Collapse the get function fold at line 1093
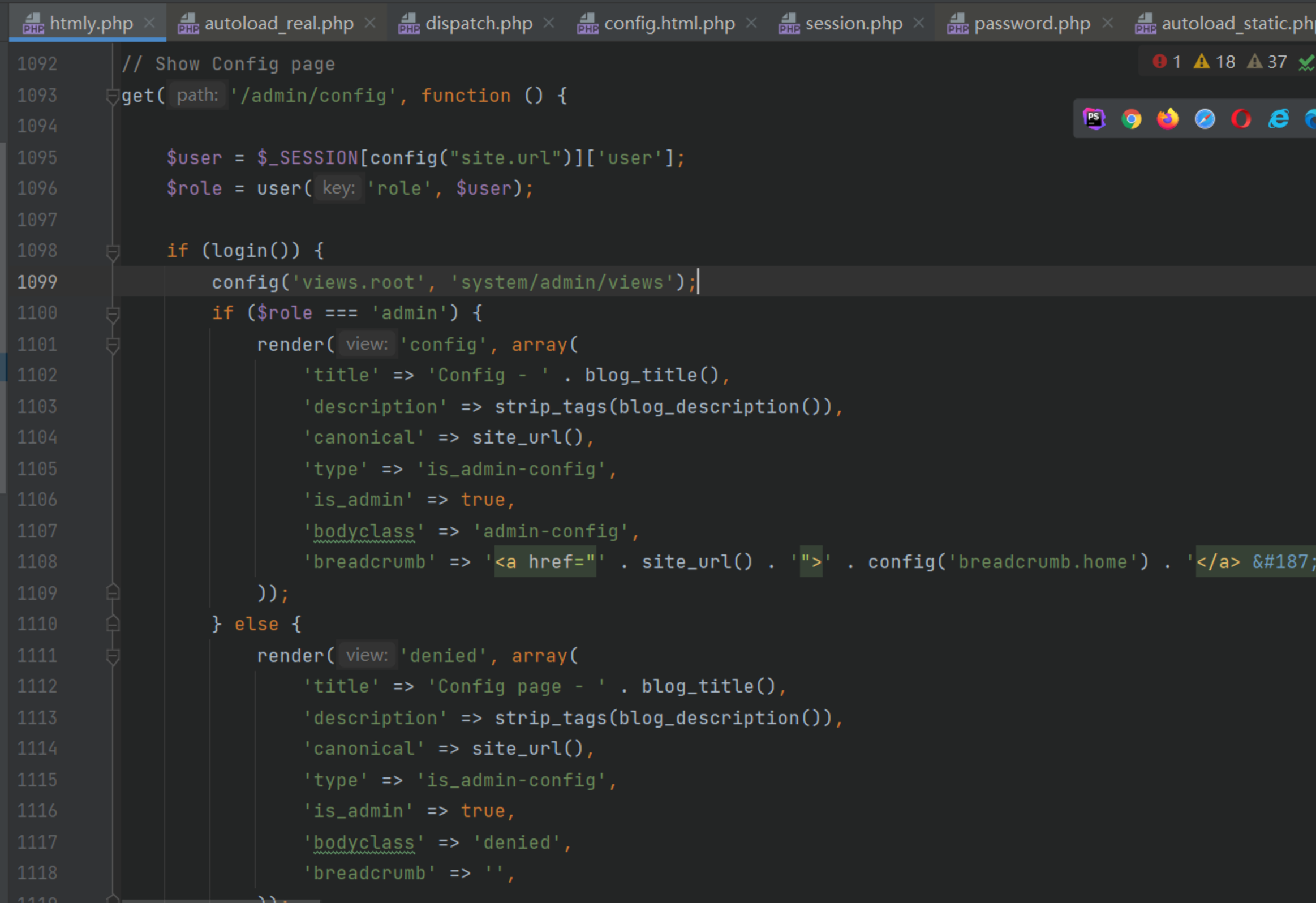Screen dimensions: 1316x903 pyautogui.click(x=112, y=96)
